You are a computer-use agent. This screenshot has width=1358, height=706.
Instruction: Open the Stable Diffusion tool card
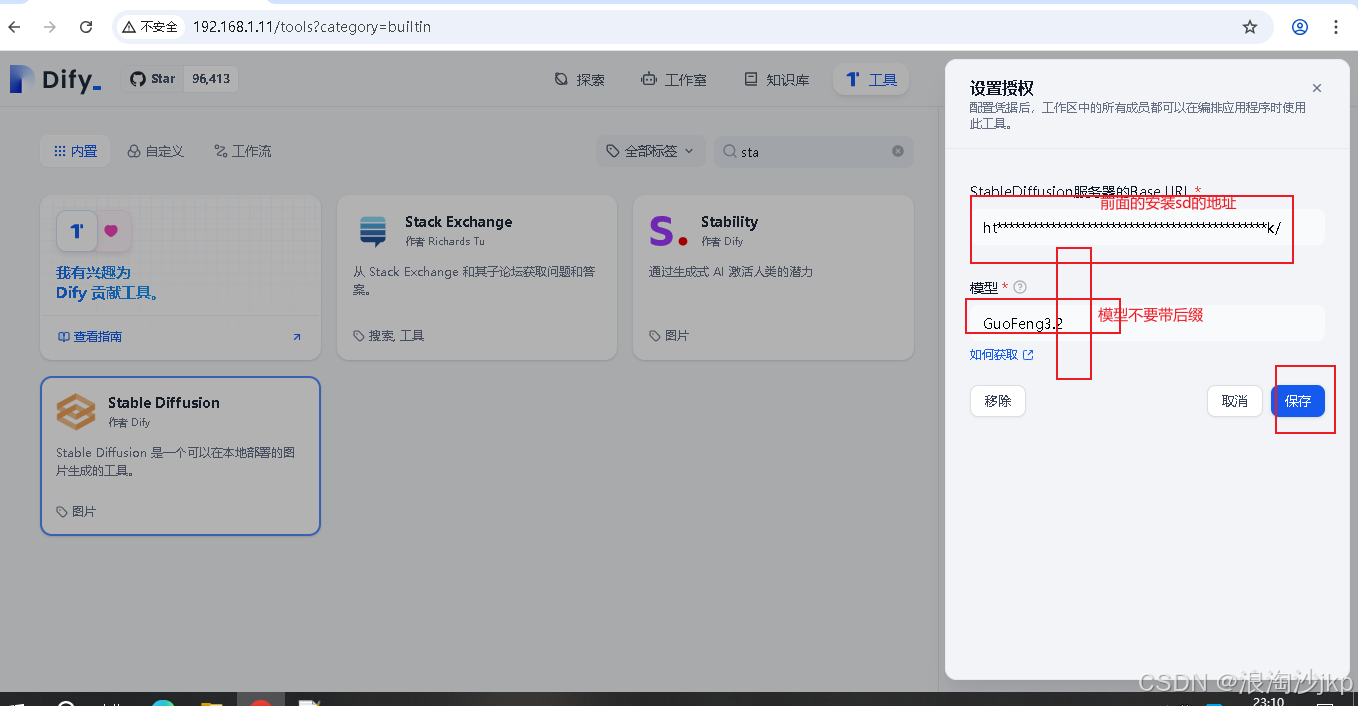coord(180,456)
